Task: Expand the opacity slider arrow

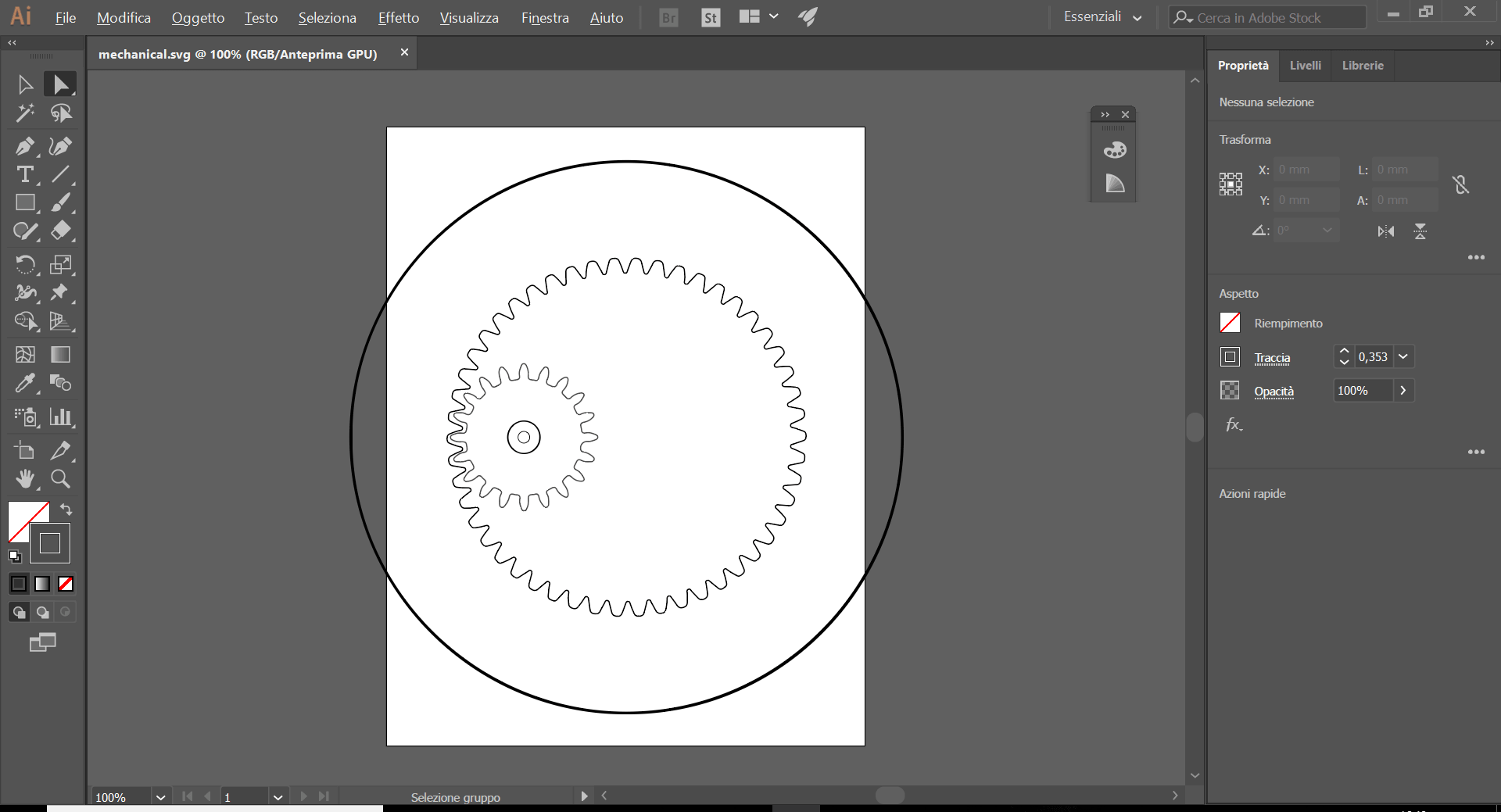Action: (x=1403, y=390)
